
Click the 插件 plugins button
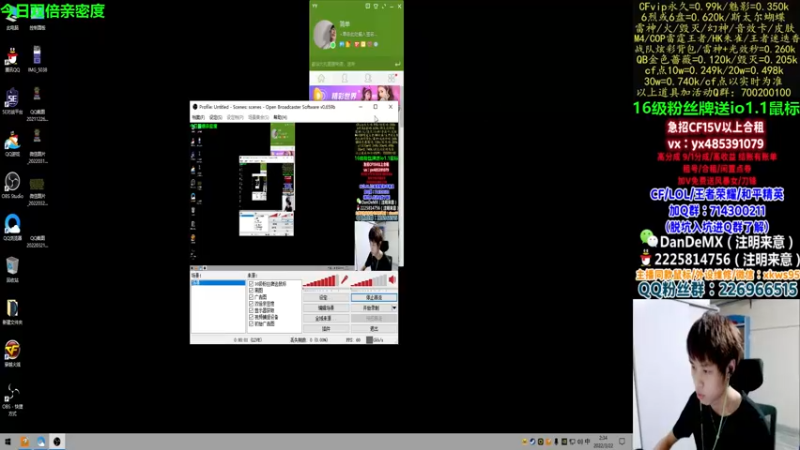[326, 329]
